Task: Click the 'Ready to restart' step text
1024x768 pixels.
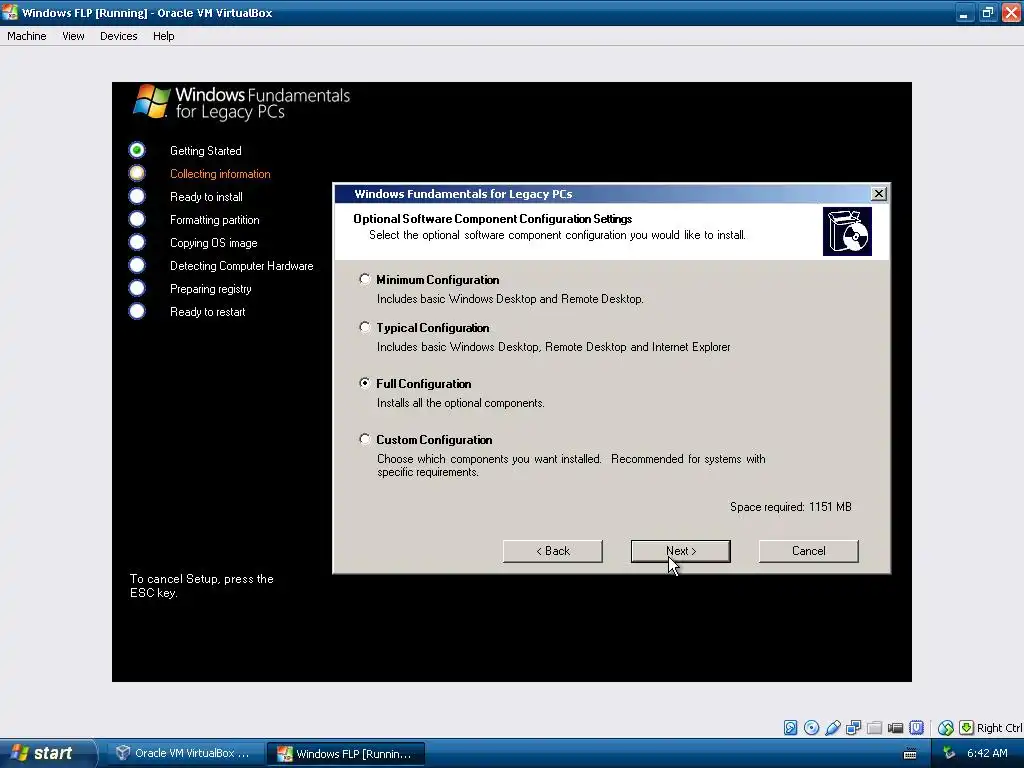Action: (x=208, y=312)
